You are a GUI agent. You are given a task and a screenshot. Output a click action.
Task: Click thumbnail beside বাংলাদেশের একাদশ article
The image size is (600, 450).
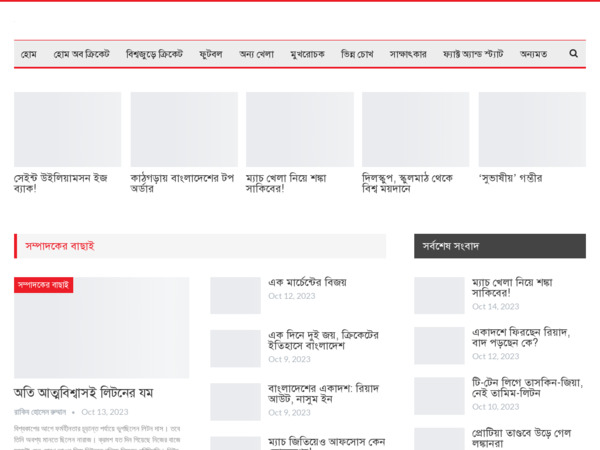pyautogui.click(x=235, y=402)
